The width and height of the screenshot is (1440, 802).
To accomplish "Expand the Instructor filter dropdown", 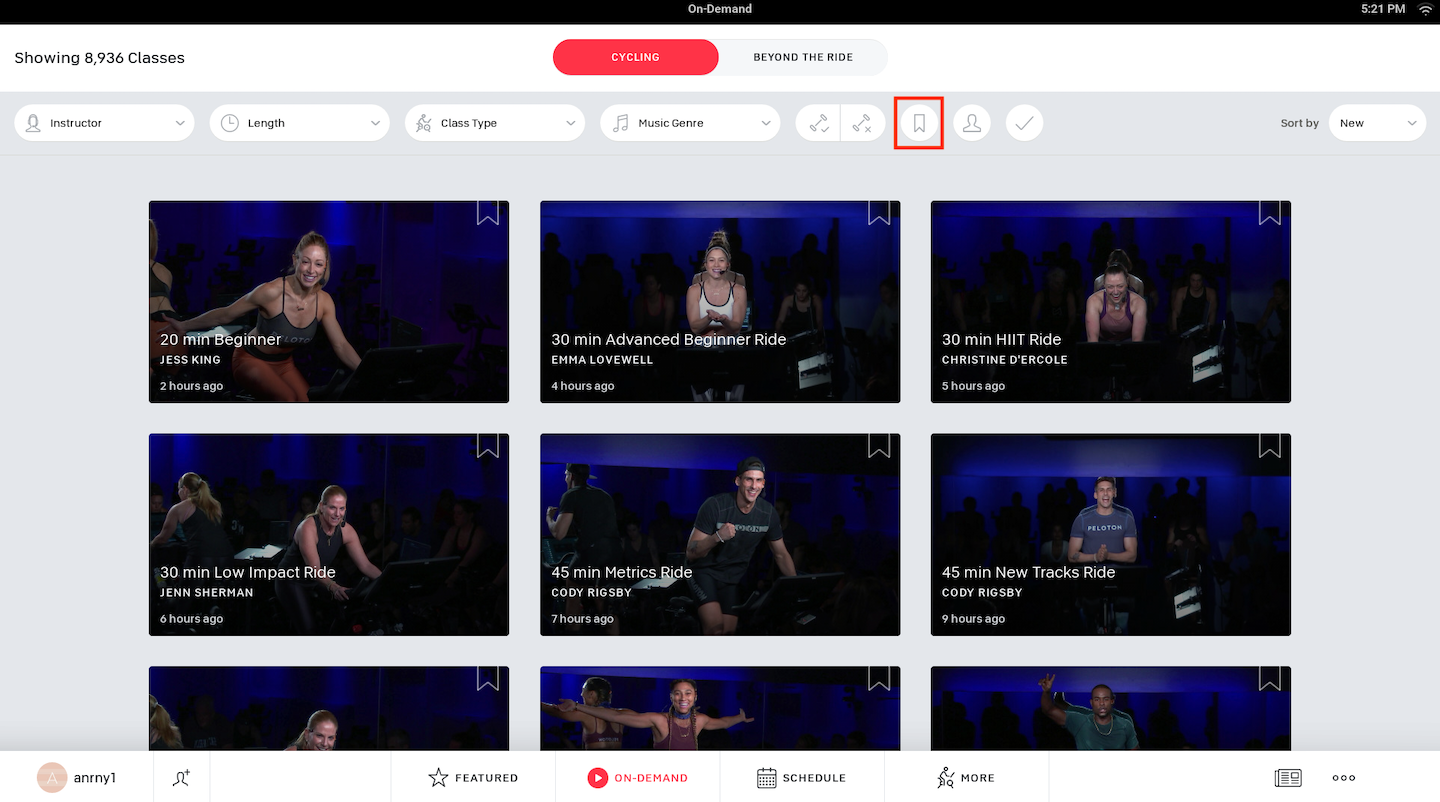I will coord(104,123).
